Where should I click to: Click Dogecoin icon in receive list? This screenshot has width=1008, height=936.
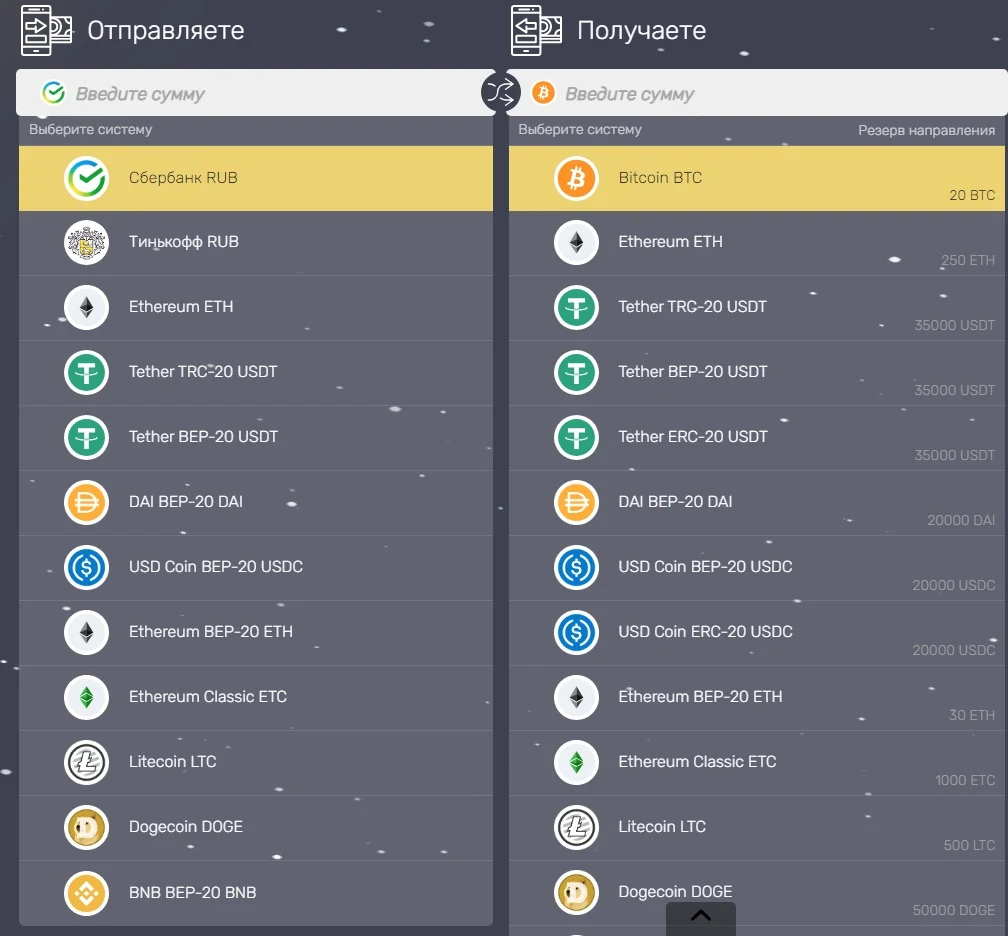(576, 892)
